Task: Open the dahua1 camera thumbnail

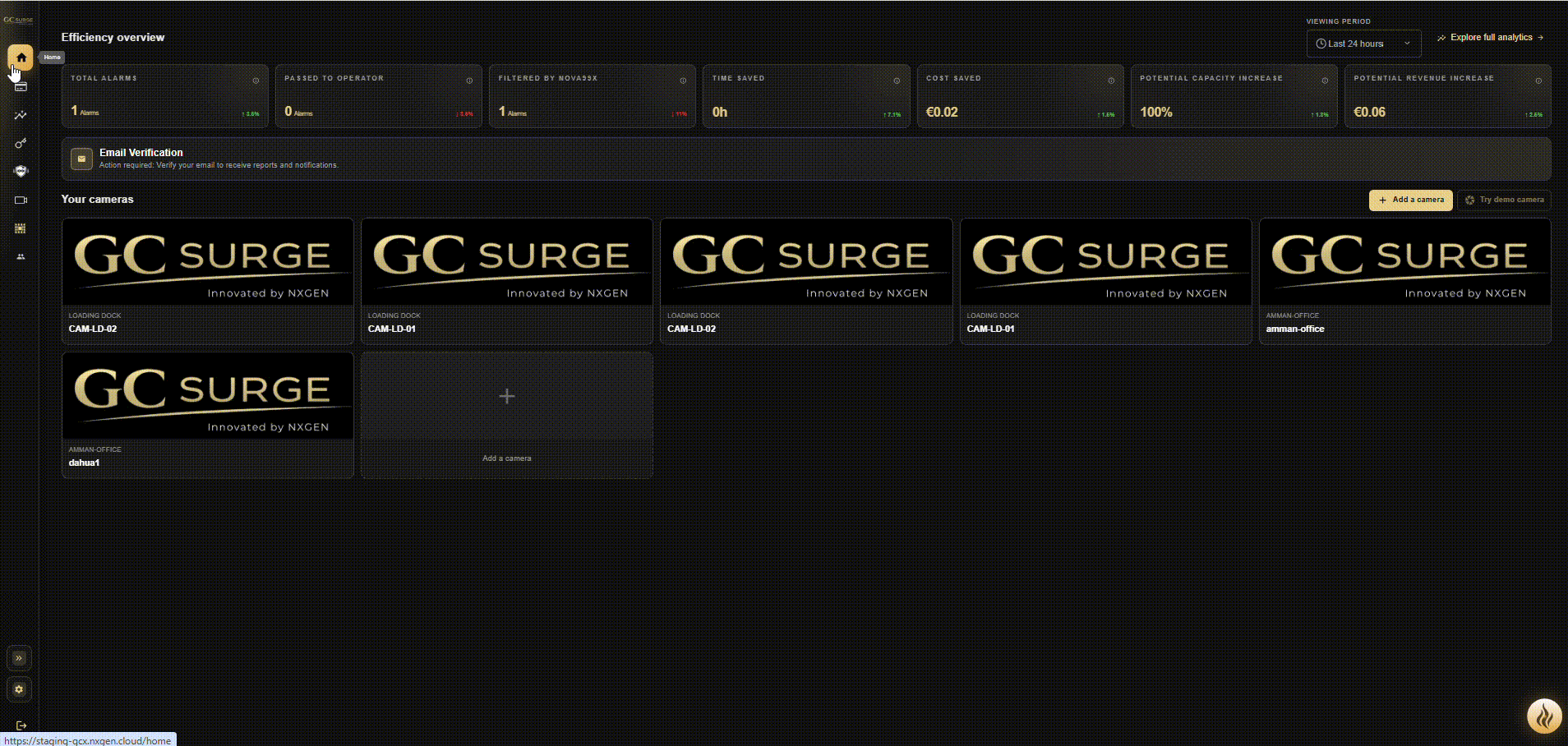Action: [x=208, y=396]
